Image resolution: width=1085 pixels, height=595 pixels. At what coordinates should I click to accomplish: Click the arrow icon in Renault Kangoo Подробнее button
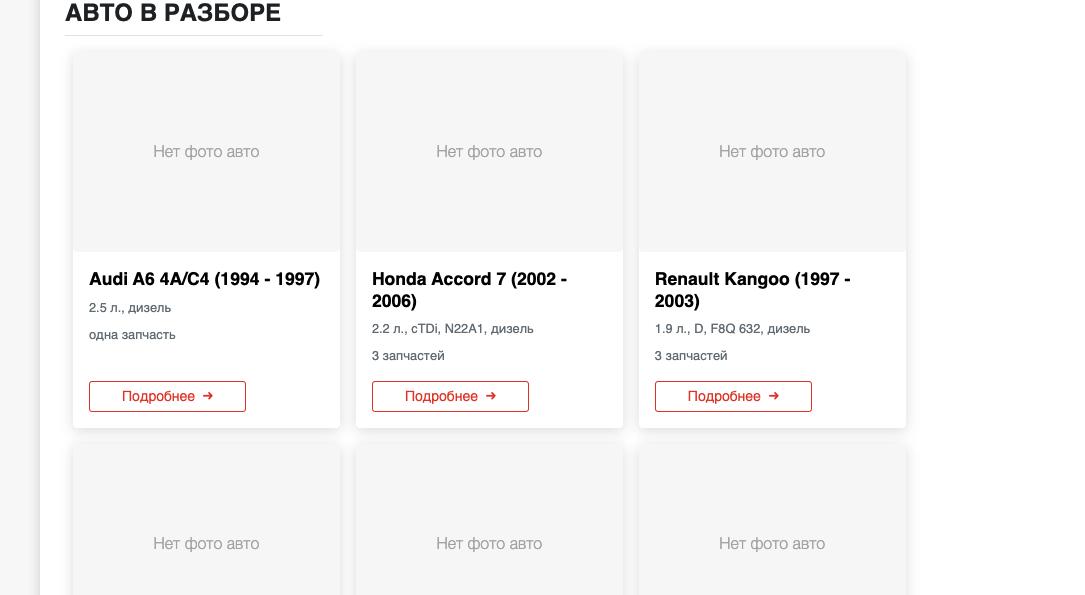pyautogui.click(x=774, y=396)
